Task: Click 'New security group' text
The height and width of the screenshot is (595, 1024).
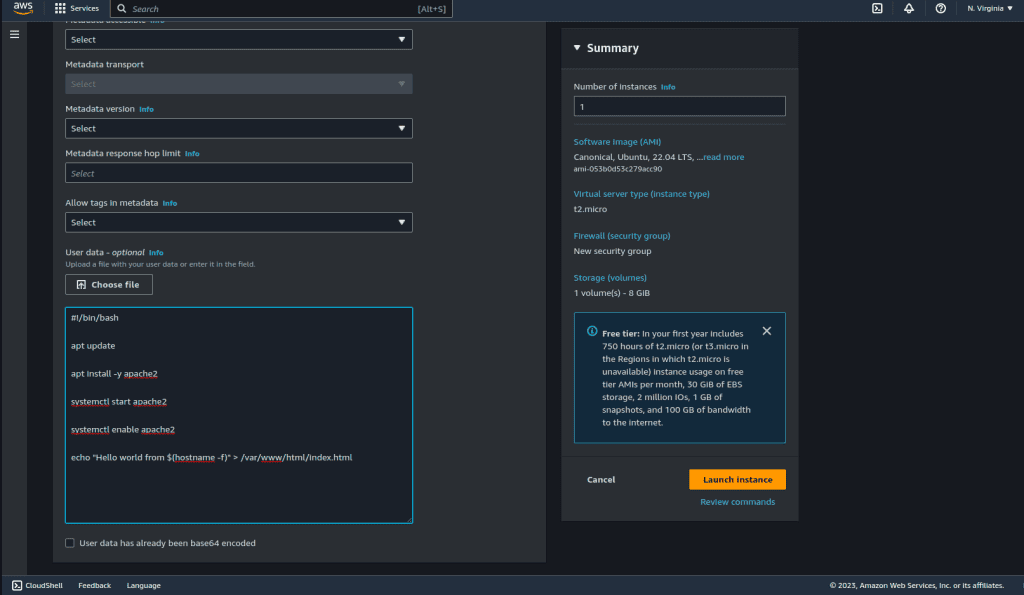Action: coord(612,251)
